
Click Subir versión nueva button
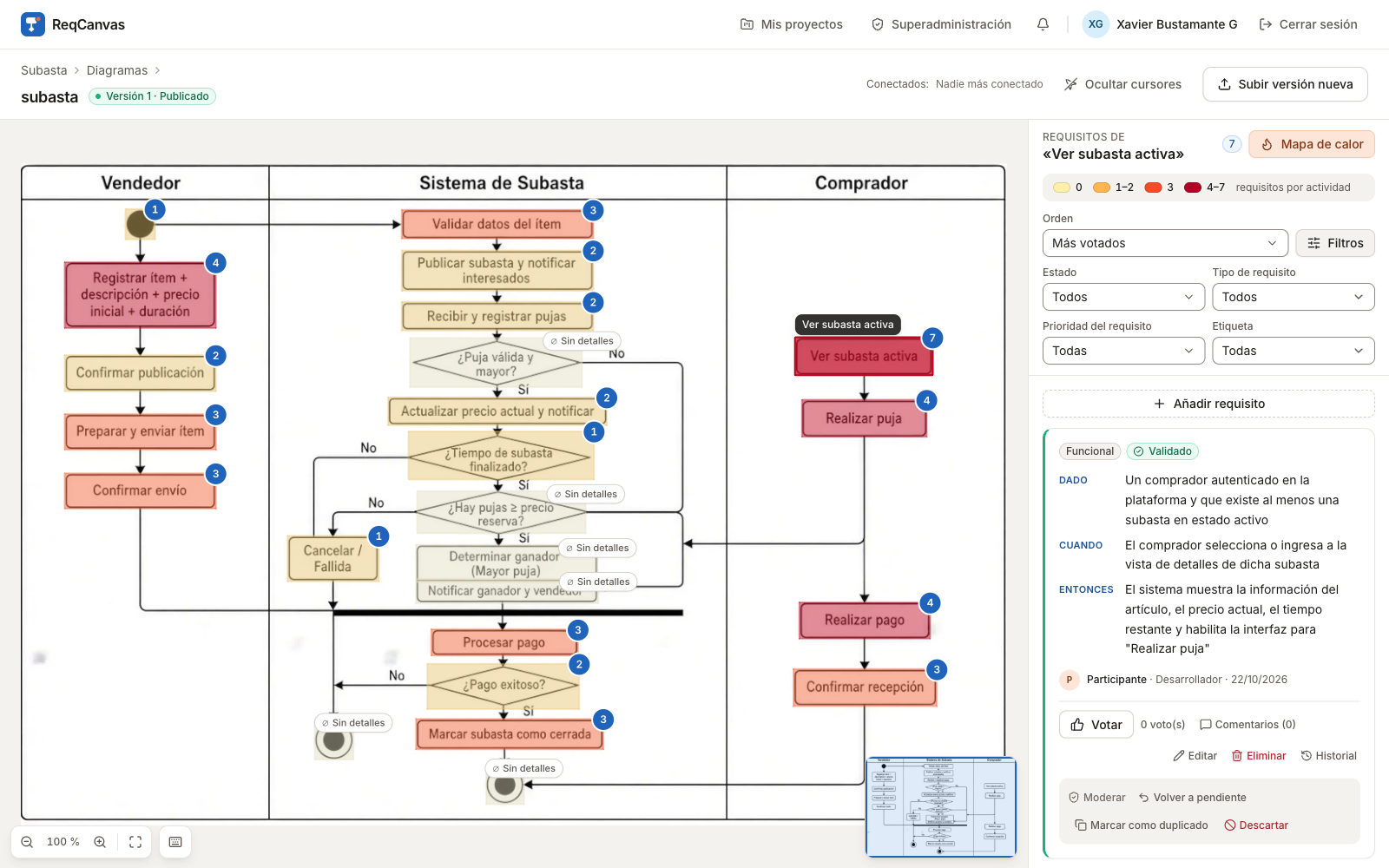1285,84
